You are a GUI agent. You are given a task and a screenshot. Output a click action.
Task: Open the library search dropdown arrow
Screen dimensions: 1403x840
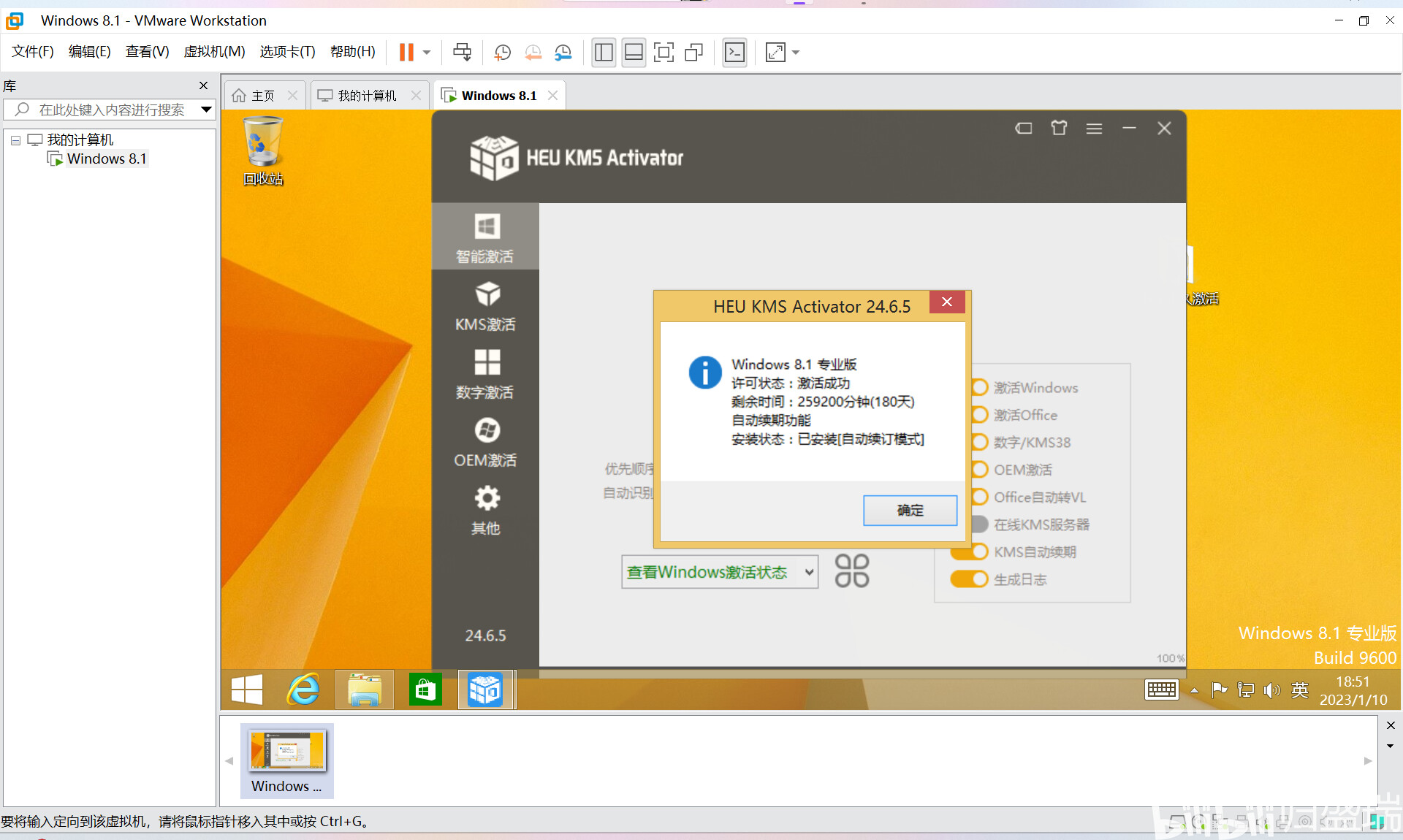(x=206, y=110)
